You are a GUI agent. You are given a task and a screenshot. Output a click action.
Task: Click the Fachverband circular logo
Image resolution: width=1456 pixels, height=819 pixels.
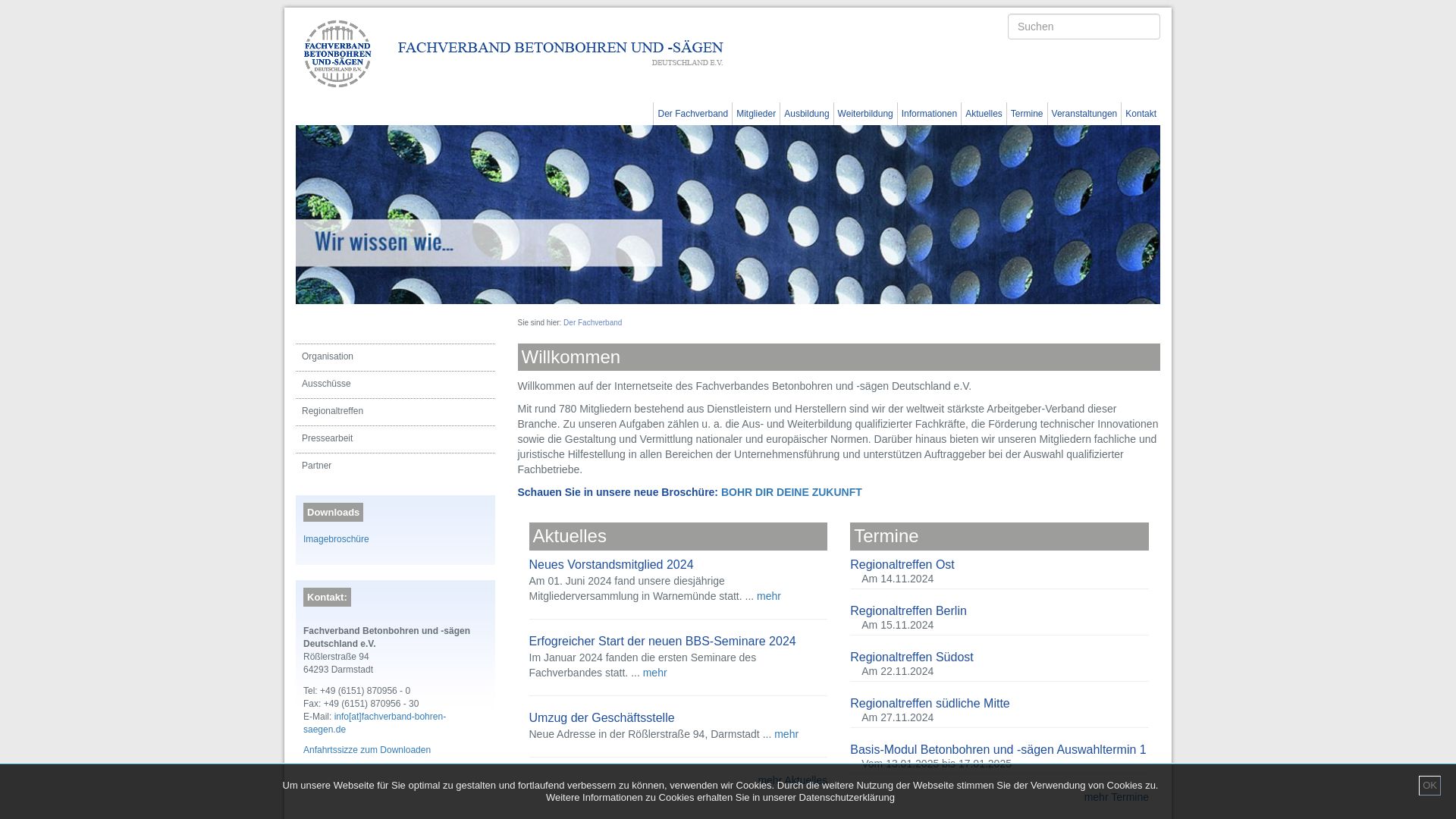(337, 54)
